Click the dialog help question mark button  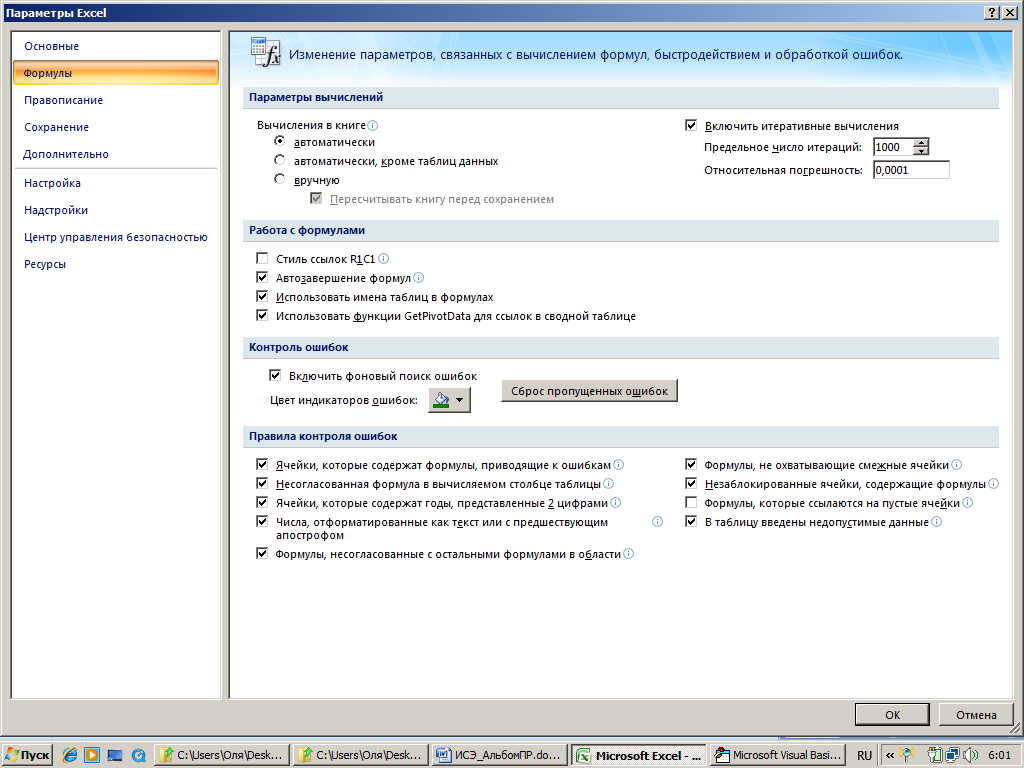992,12
